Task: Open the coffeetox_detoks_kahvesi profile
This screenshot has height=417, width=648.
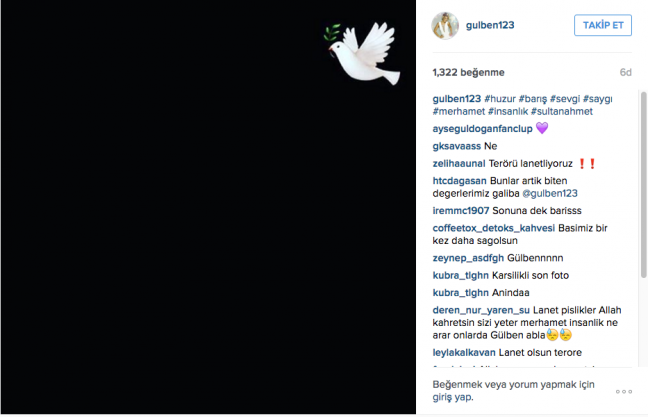Action: [x=493, y=228]
